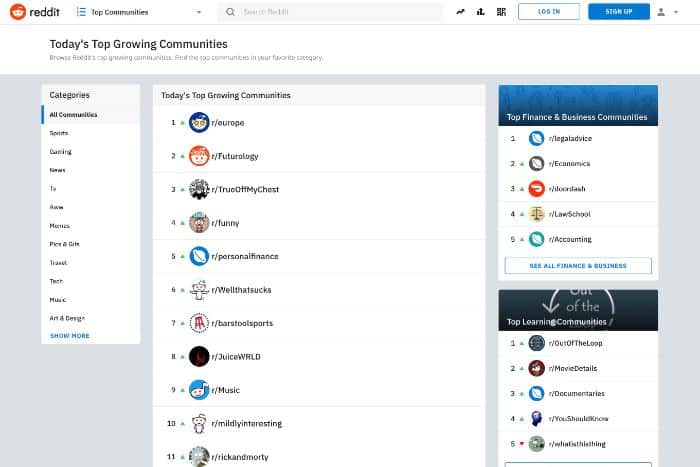Screen dimensions: 700x467
Task: Select the Sports category
Action: pos(60,133)
